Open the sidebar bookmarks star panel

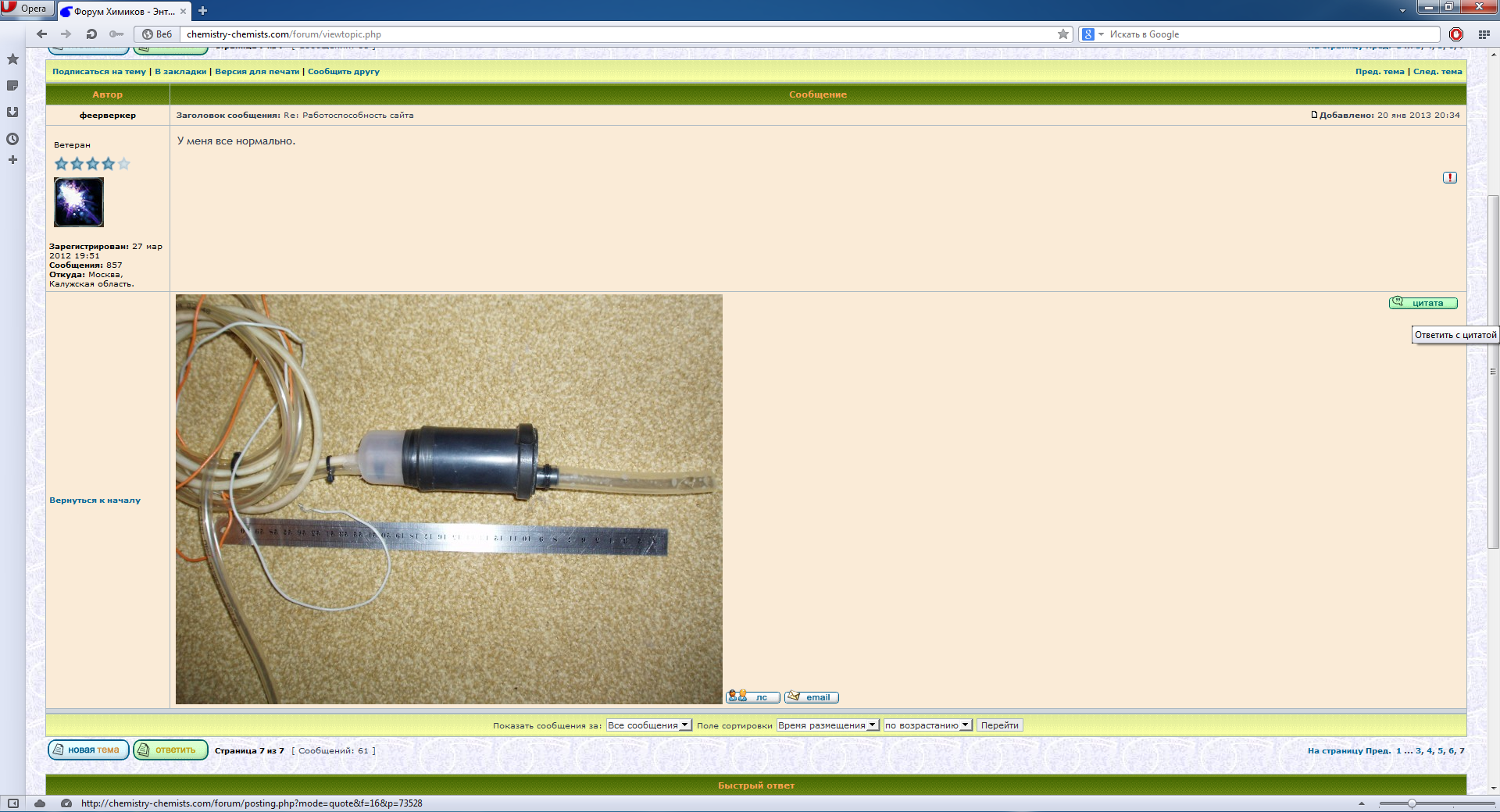(x=12, y=59)
